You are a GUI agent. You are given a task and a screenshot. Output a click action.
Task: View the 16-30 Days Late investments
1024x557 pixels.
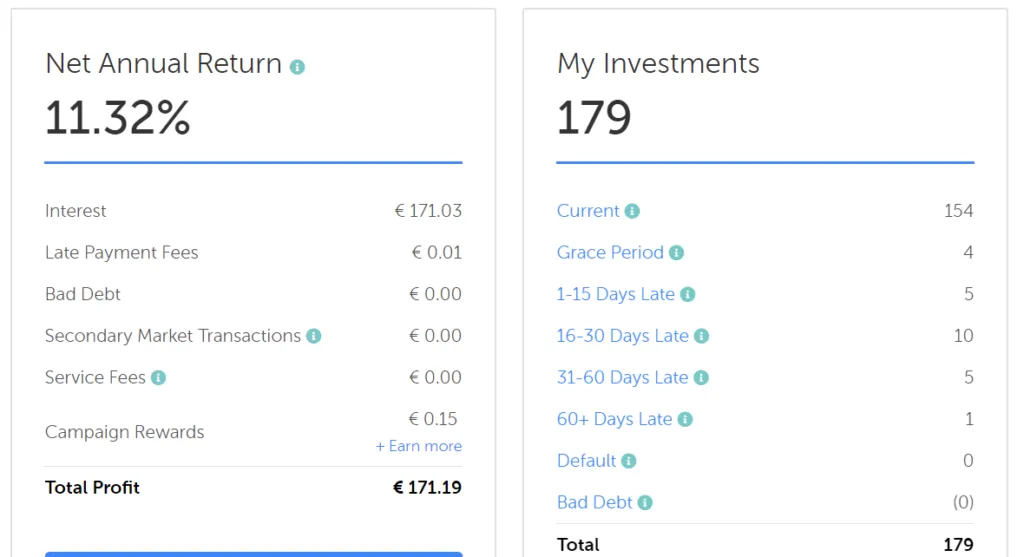pos(622,336)
